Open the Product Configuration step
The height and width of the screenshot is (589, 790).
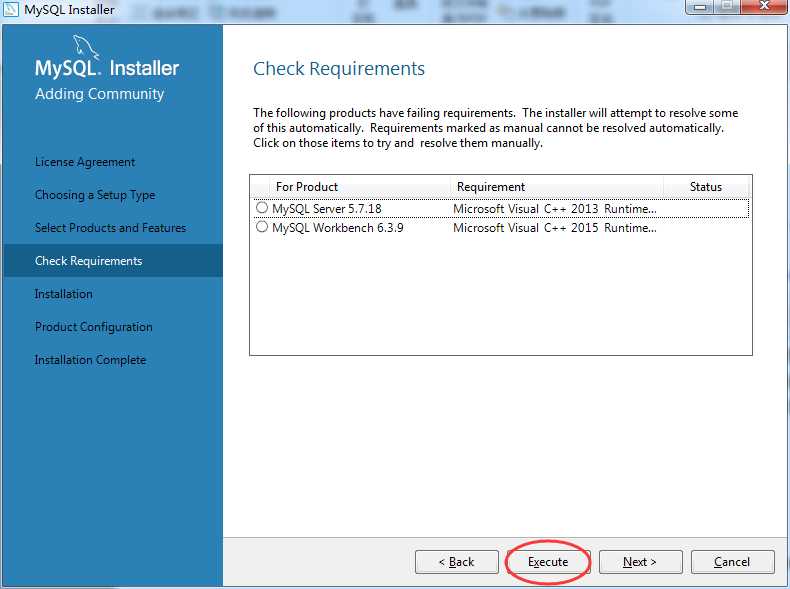[93, 327]
